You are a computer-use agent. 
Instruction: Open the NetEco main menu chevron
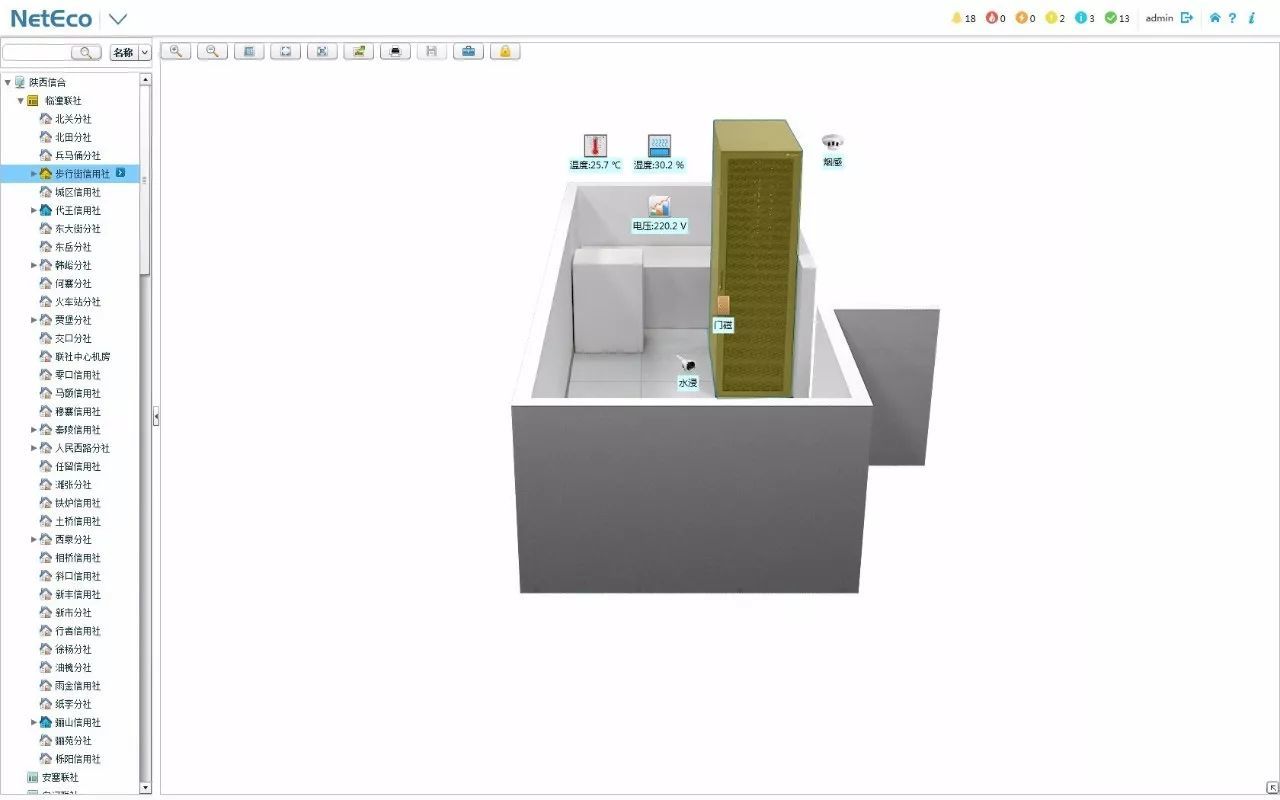point(118,19)
